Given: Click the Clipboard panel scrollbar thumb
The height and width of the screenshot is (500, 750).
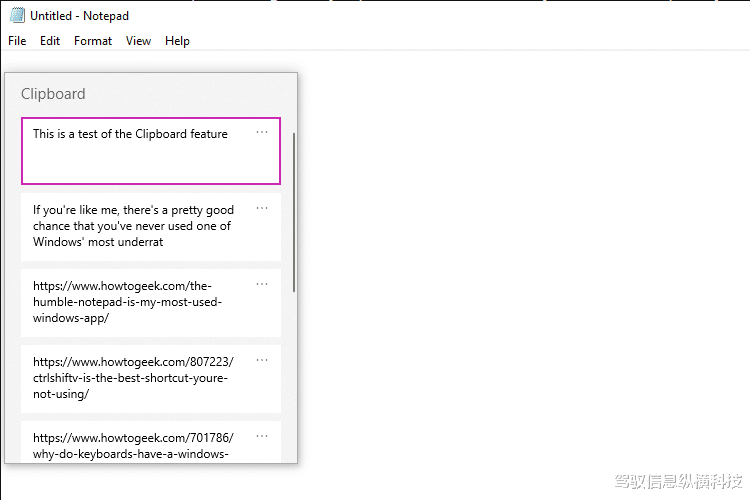Looking at the screenshot, I should pyautogui.click(x=294, y=212).
